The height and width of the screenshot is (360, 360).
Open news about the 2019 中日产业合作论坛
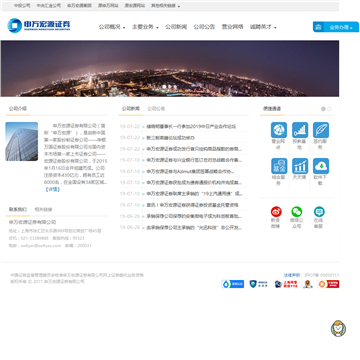pyautogui.click(x=191, y=127)
